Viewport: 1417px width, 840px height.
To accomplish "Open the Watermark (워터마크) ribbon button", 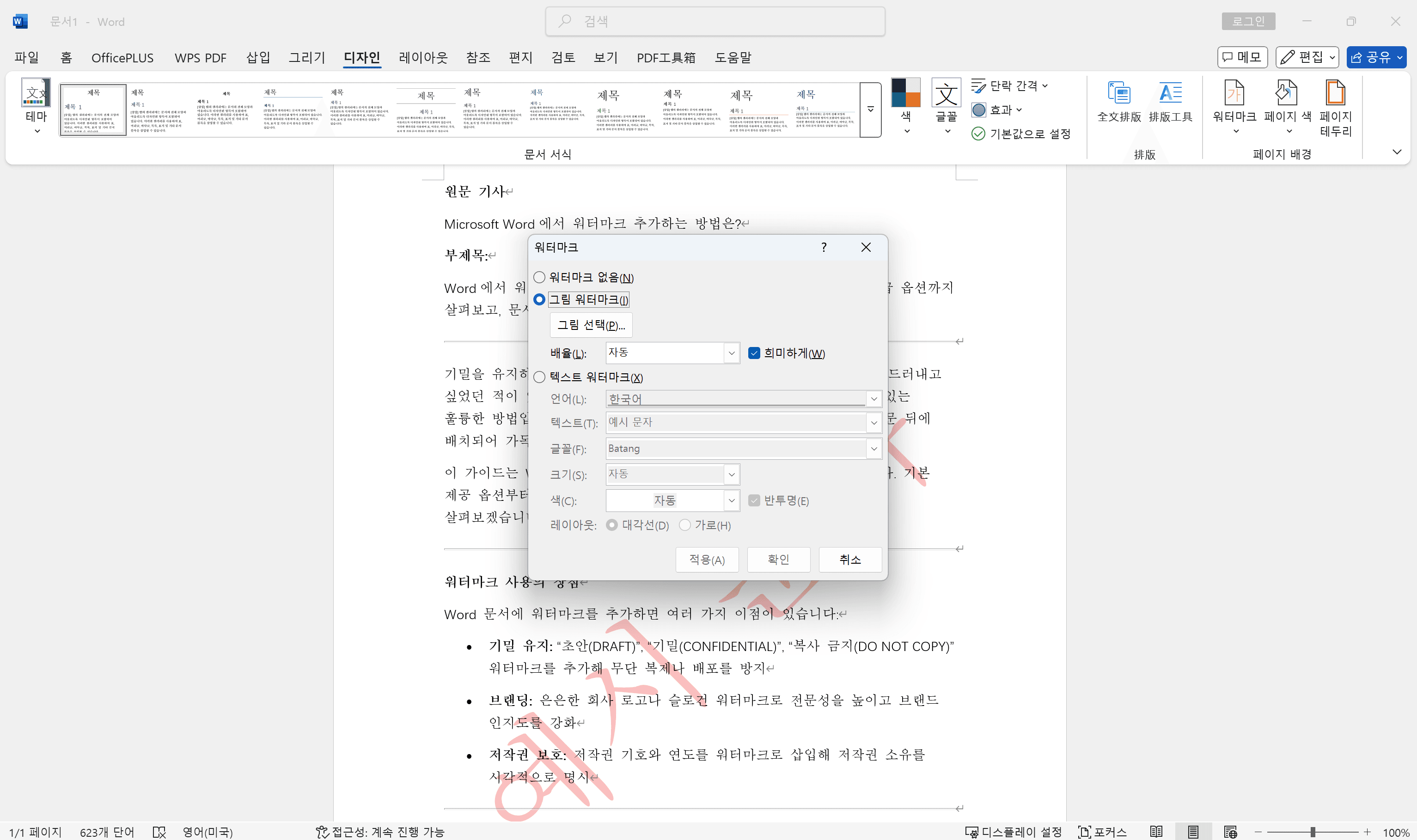I will pos(1234,107).
